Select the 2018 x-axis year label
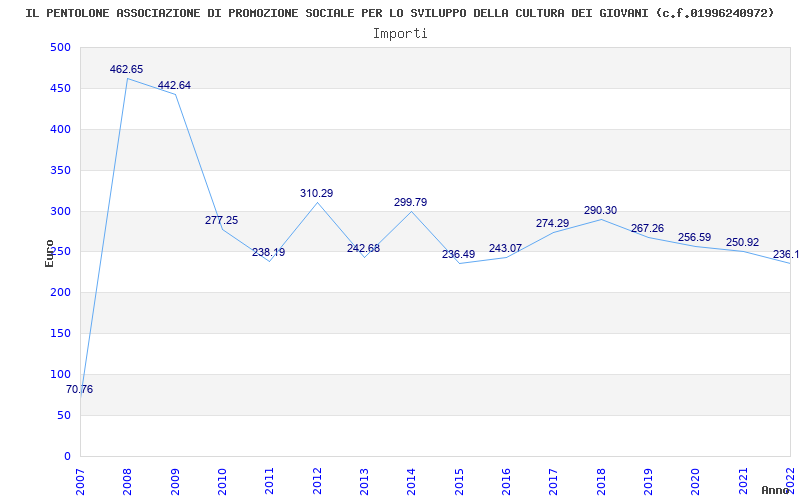 pos(601,481)
